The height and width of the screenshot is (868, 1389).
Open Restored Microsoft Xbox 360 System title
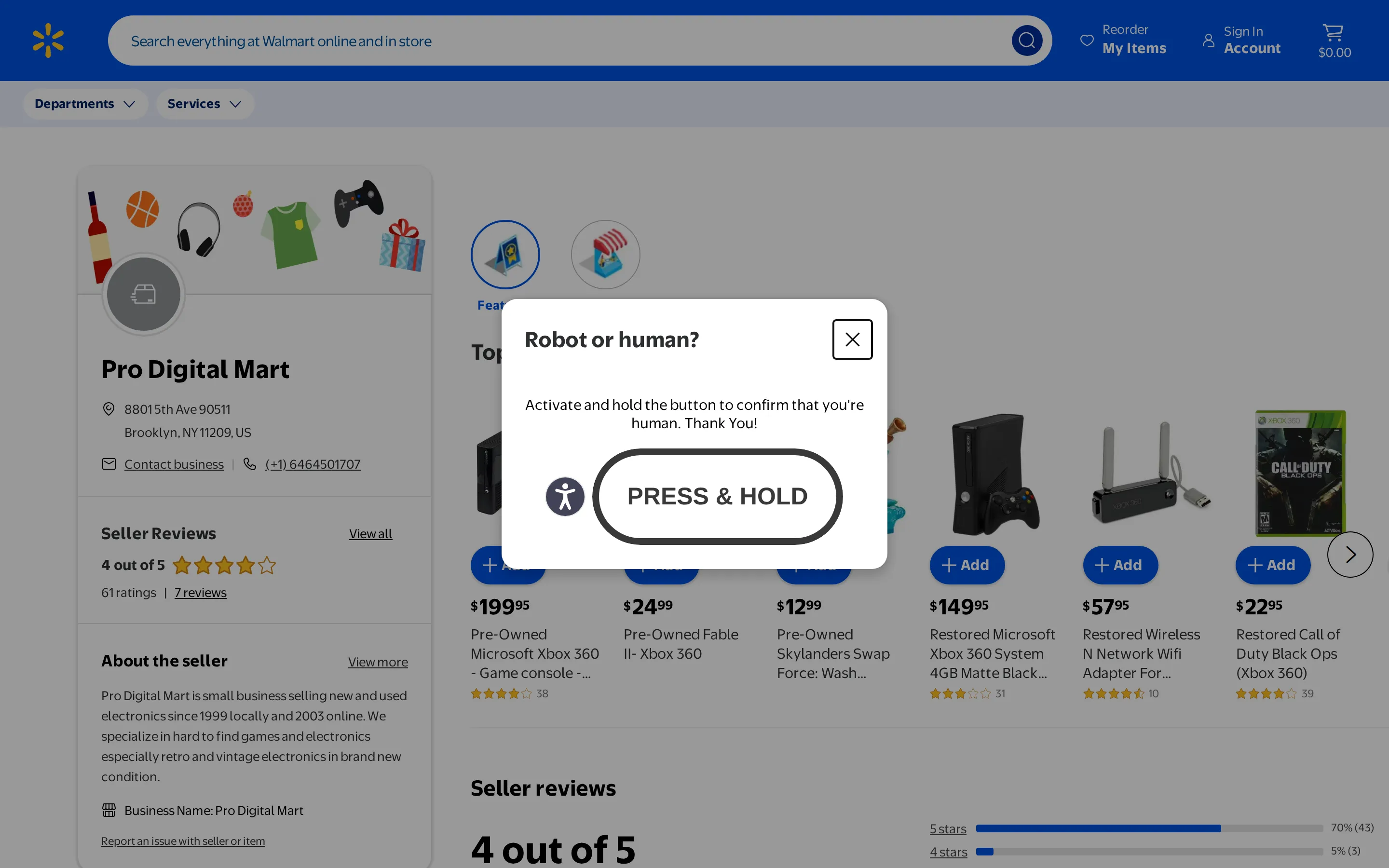[x=993, y=653]
